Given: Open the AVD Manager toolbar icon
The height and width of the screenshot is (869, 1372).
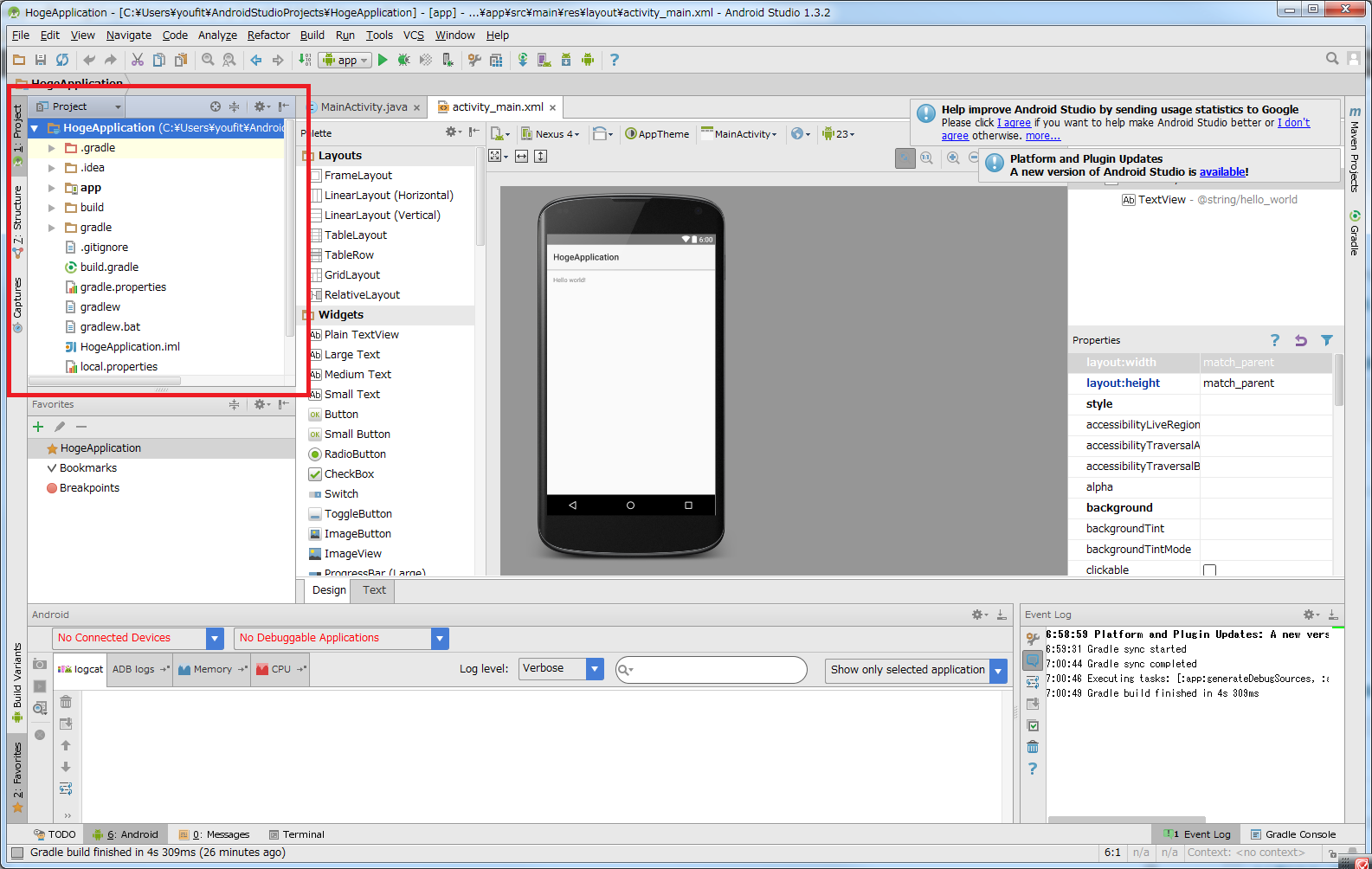Looking at the screenshot, I should tap(544, 60).
